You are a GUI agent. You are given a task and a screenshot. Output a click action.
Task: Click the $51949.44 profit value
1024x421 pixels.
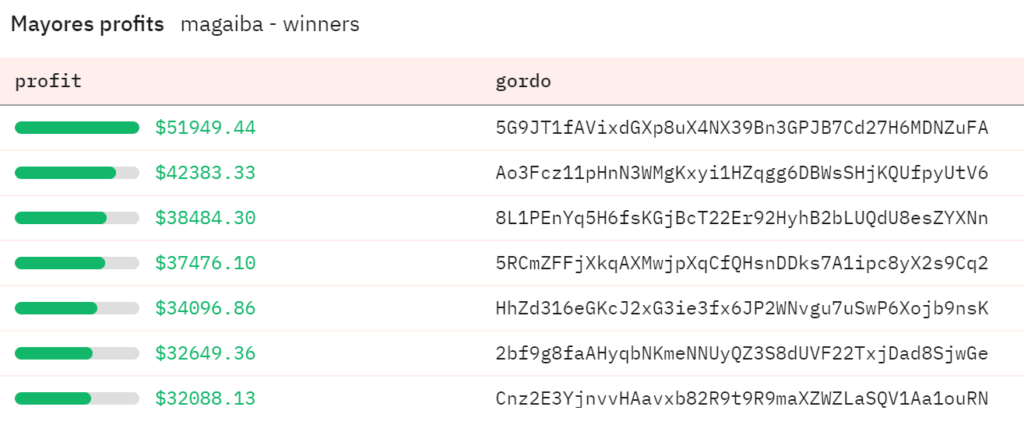(x=205, y=128)
